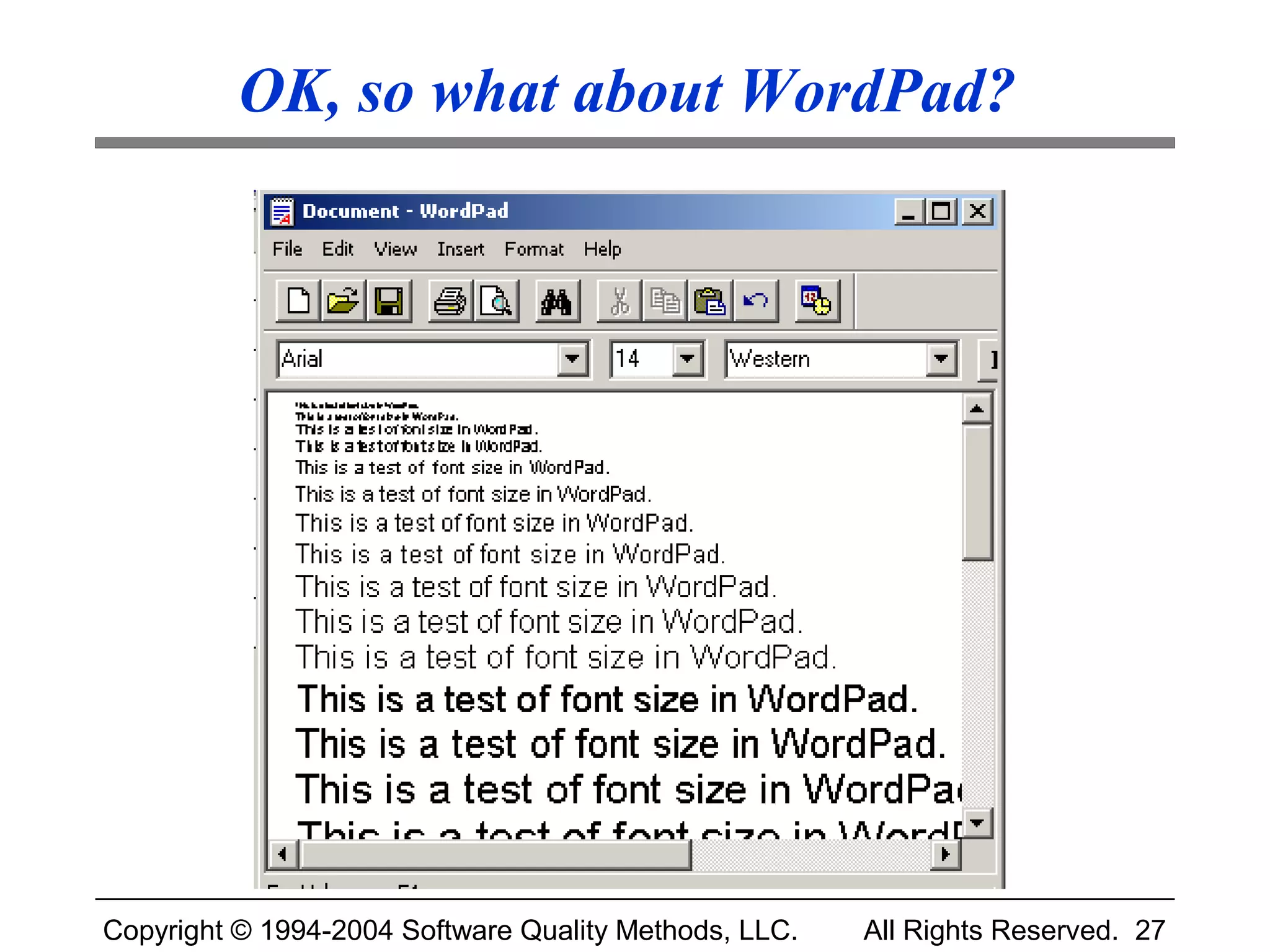
Task: Click the first bold line of test text
Action: (606, 700)
